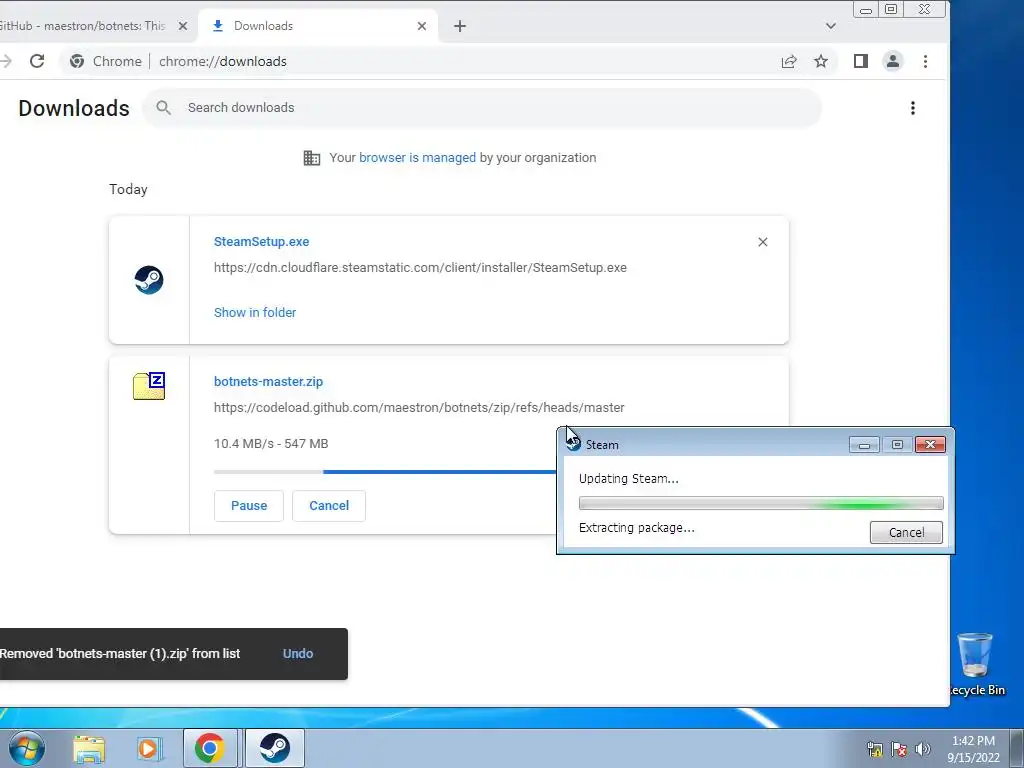The height and width of the screenshot is (768, 1024).
Task: Click the Chrome site info icon in address bar
Action: [x=77, y=61]
